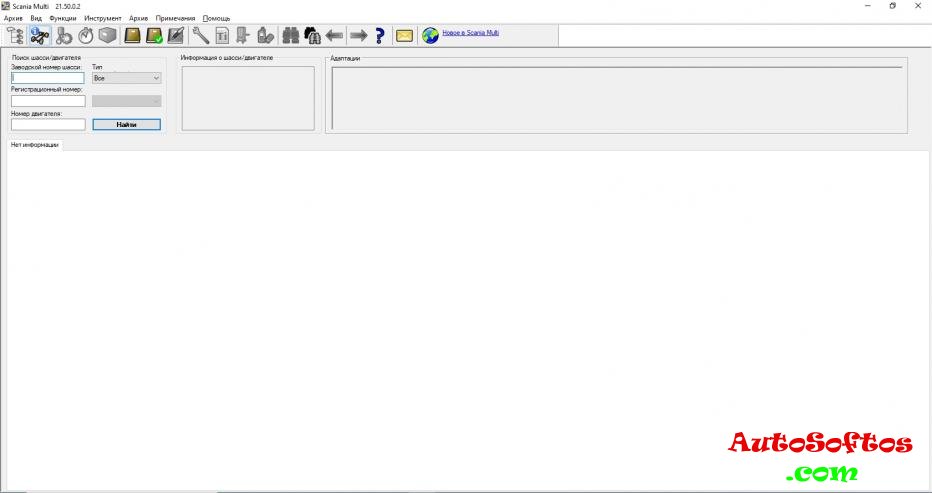The image size is (932, 493).
Task: Go back with the left arrow icon
Action: [x=335, y=36]
